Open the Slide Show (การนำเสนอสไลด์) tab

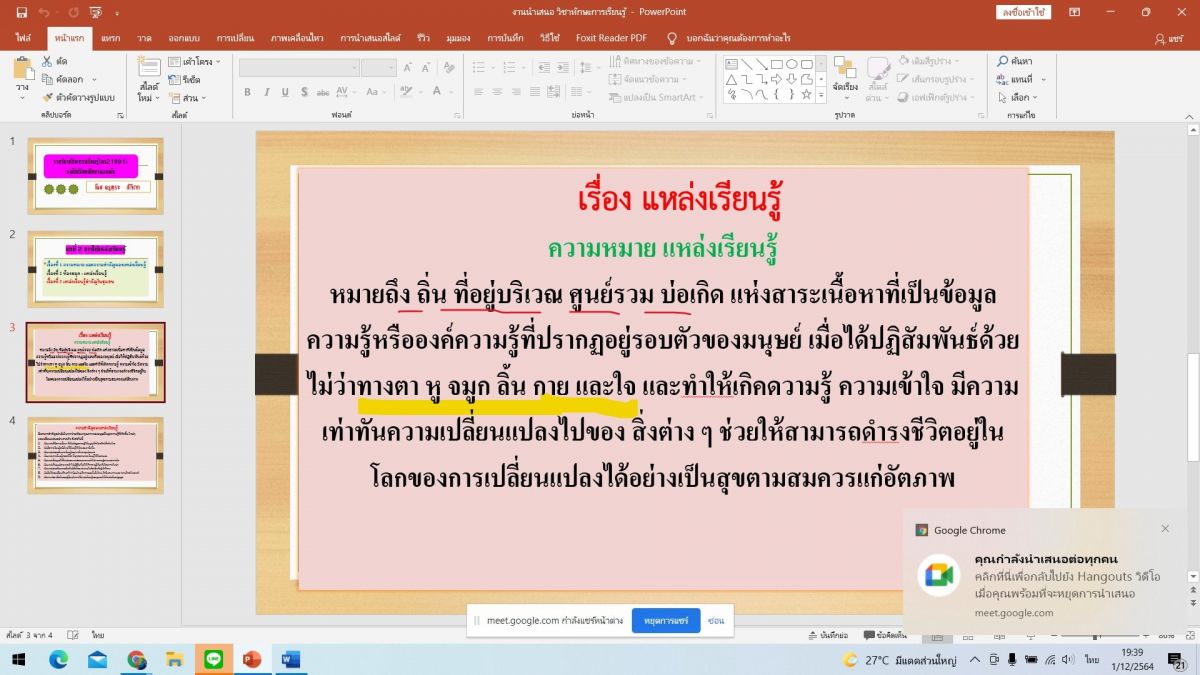370,37
